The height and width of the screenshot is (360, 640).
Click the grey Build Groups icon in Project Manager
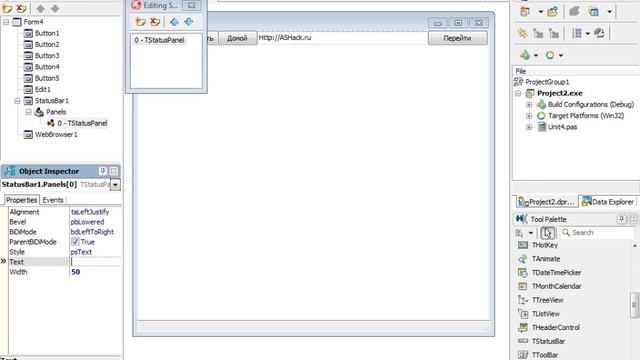(x=599, y=33)
